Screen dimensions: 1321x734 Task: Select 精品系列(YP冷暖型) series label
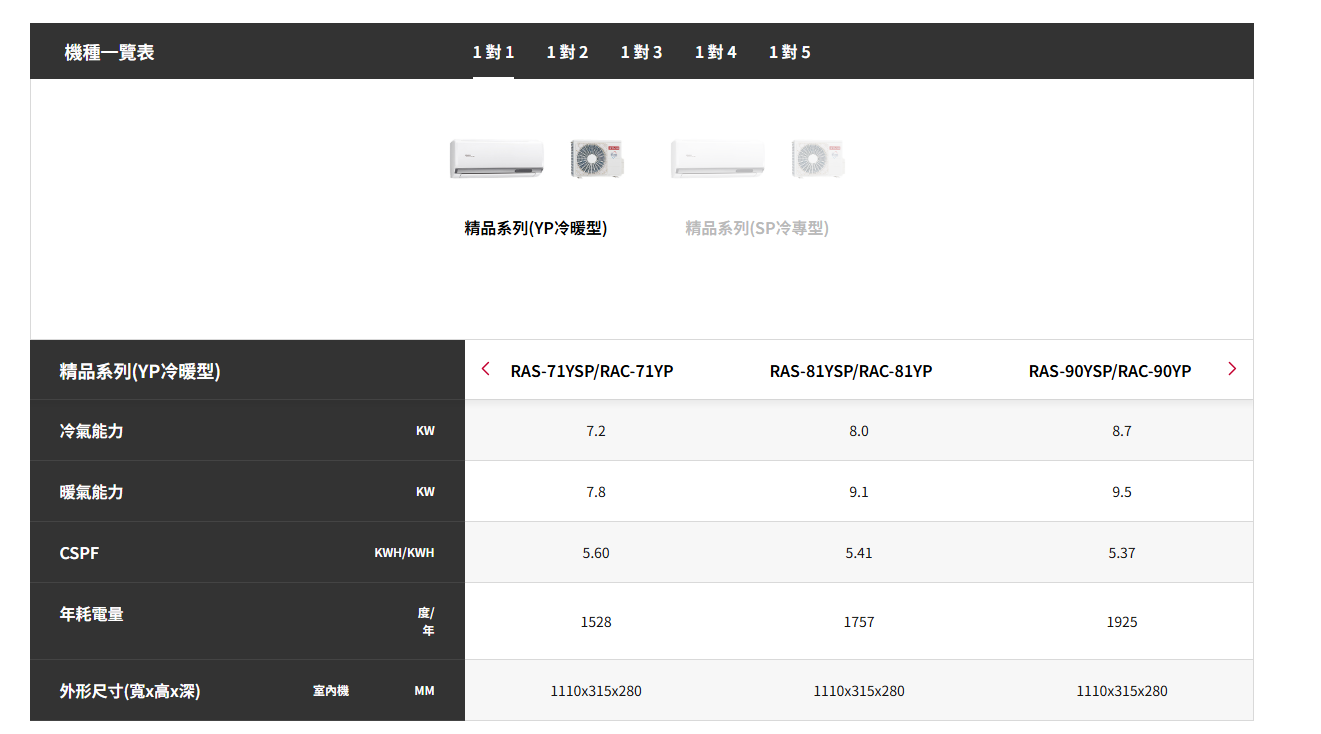pos(536,228)
